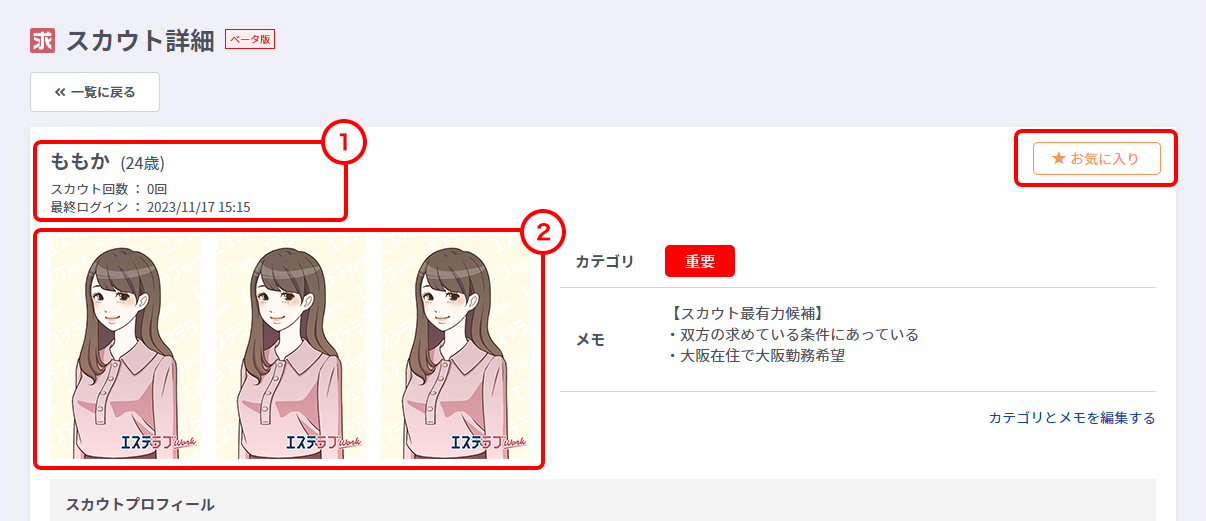This screenshot has height=521, width=1206.
Task: Click the スカウト詳細 page title
Action: (x=140, y=41)
